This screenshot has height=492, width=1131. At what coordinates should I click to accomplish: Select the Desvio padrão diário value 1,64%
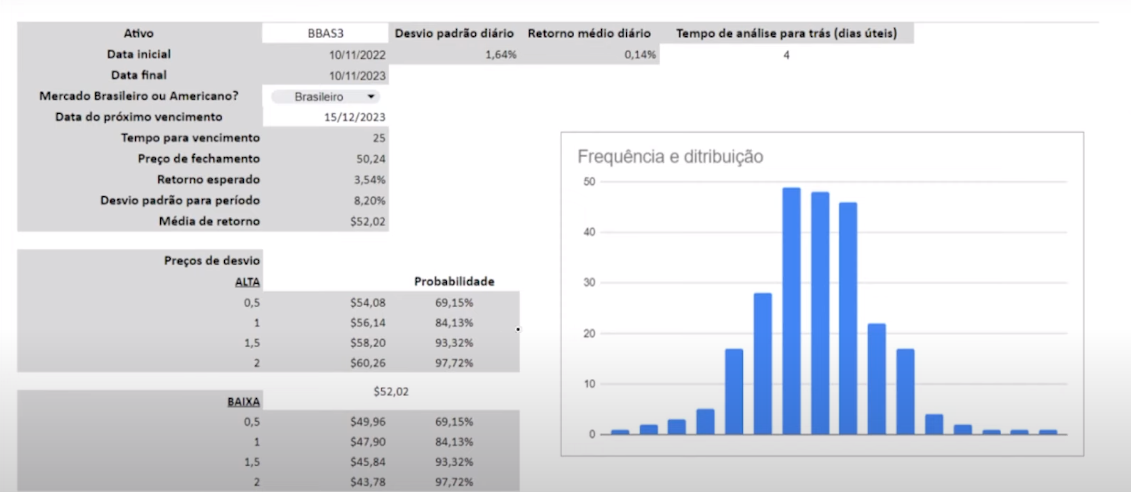[500, 55]
